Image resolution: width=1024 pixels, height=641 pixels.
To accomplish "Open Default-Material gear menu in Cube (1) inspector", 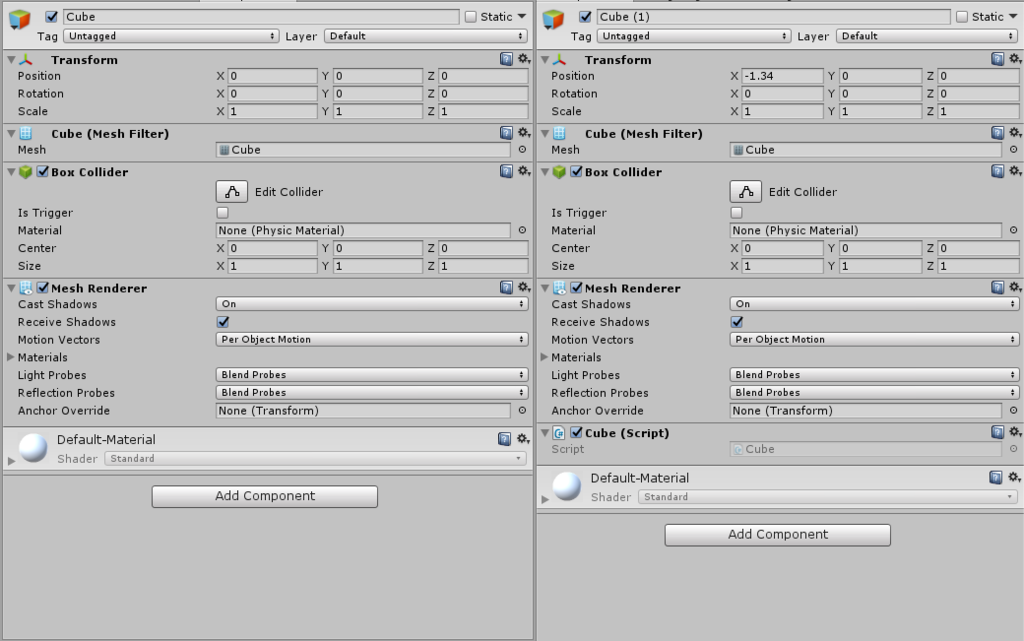I will [1014, 478].
